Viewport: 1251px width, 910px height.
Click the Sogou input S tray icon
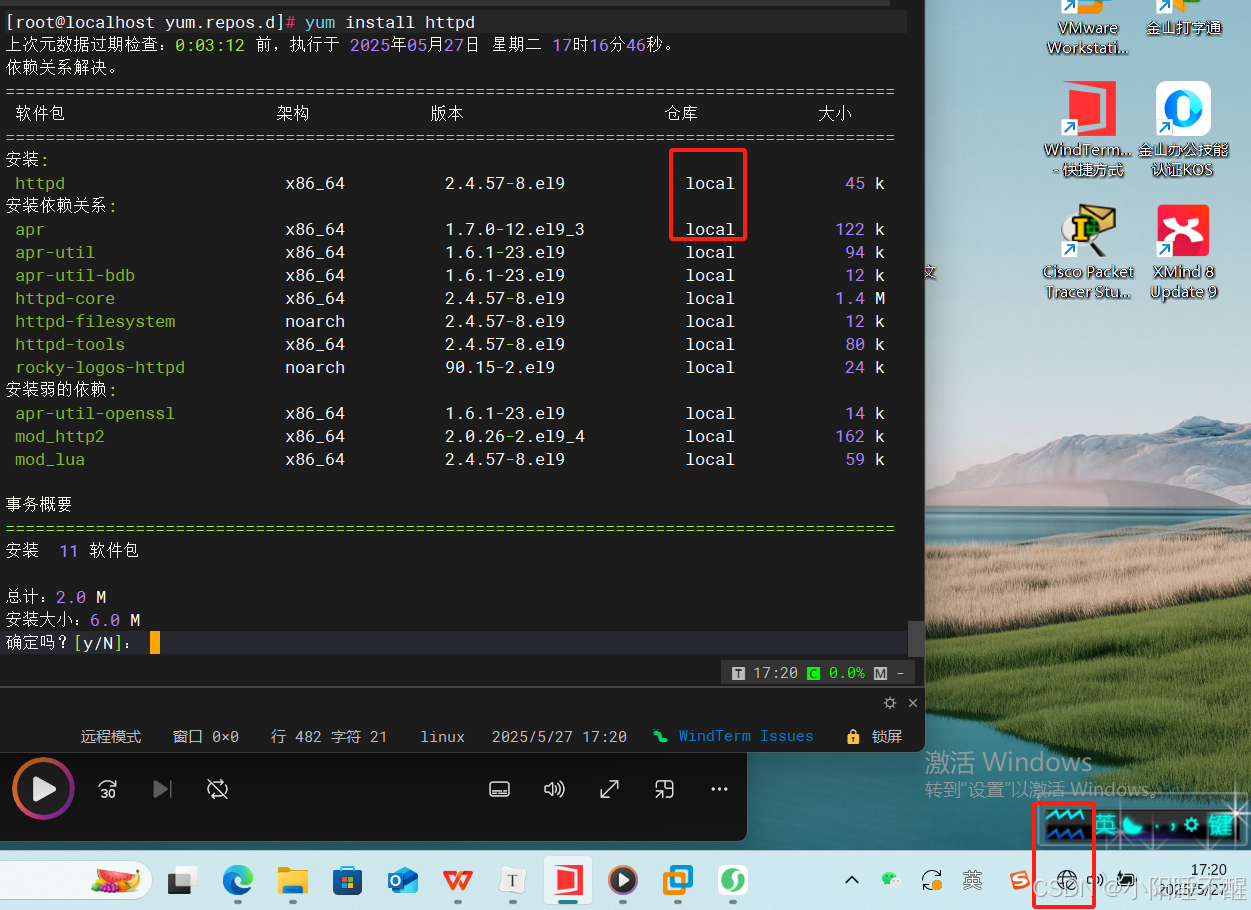pos(1019,880)
